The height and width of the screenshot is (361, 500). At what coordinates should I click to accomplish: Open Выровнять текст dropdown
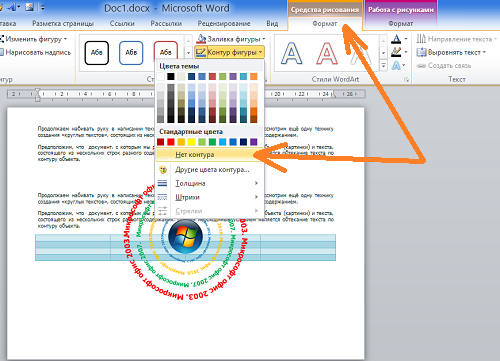451,52
